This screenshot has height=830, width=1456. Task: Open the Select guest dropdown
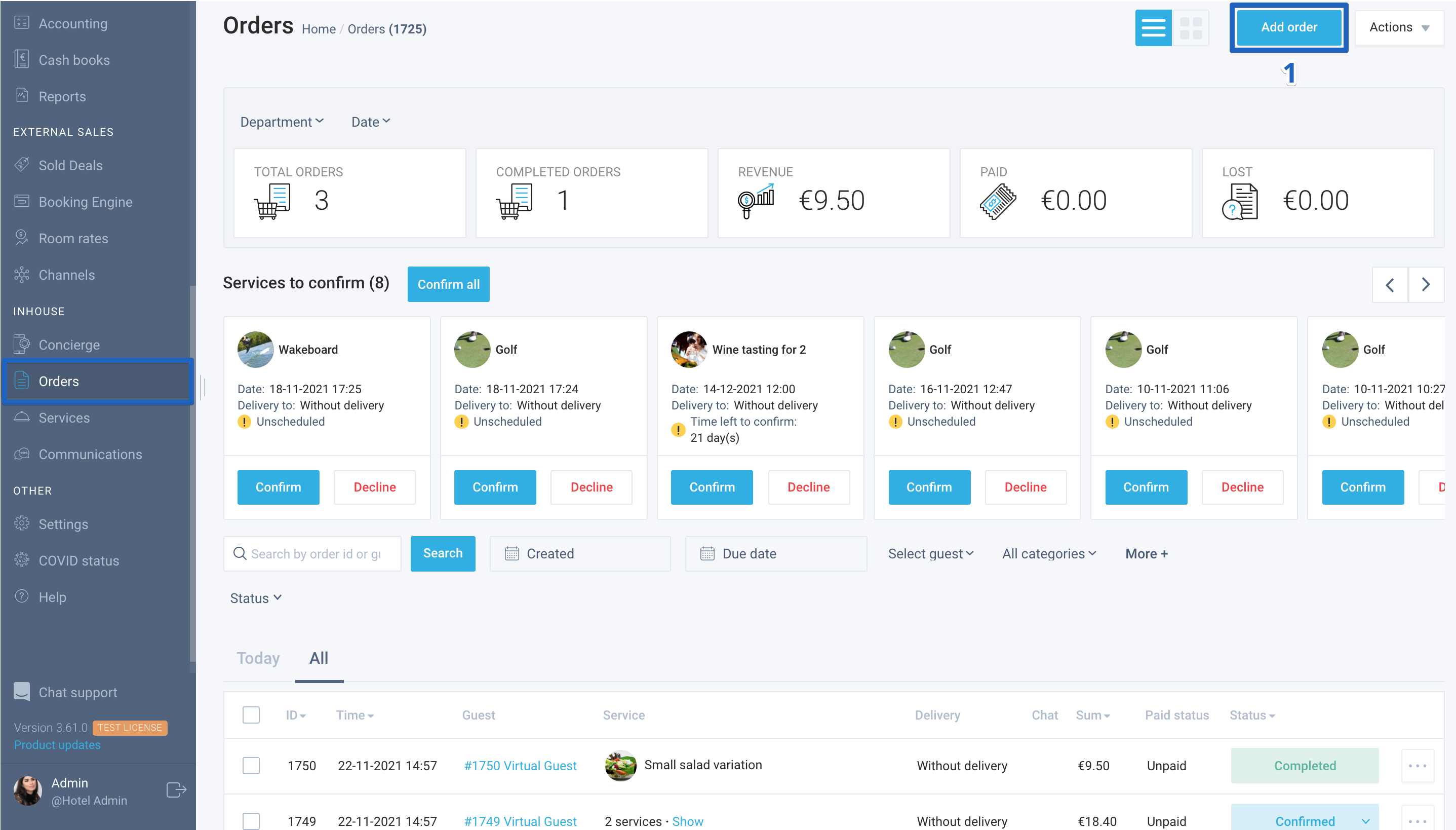pyautogui.click(x=931, y=553)
